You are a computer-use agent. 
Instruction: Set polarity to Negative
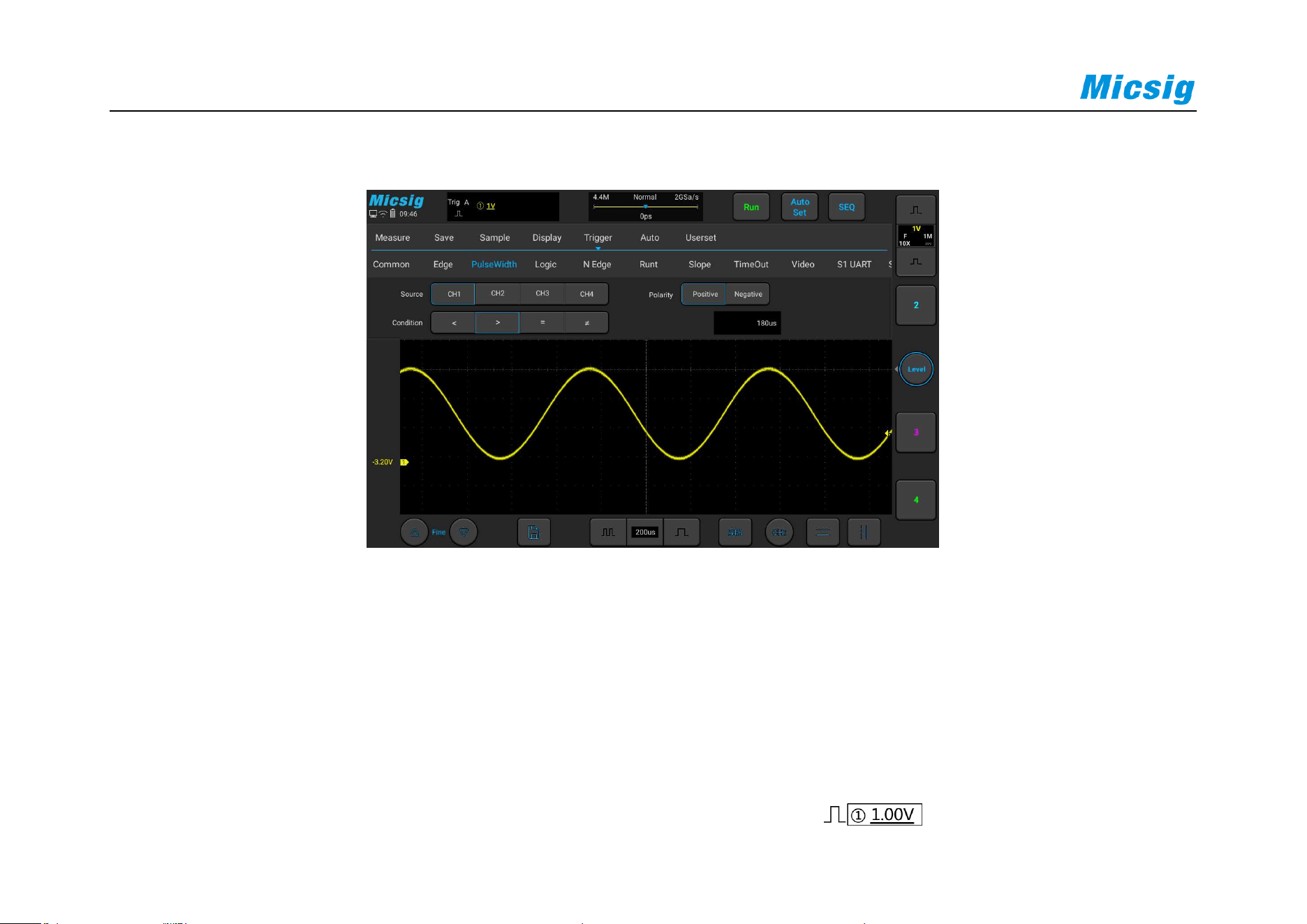pos(748,294)
